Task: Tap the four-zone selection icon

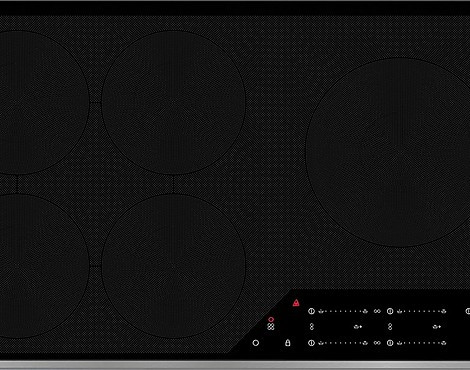Action: click(271, 327)
